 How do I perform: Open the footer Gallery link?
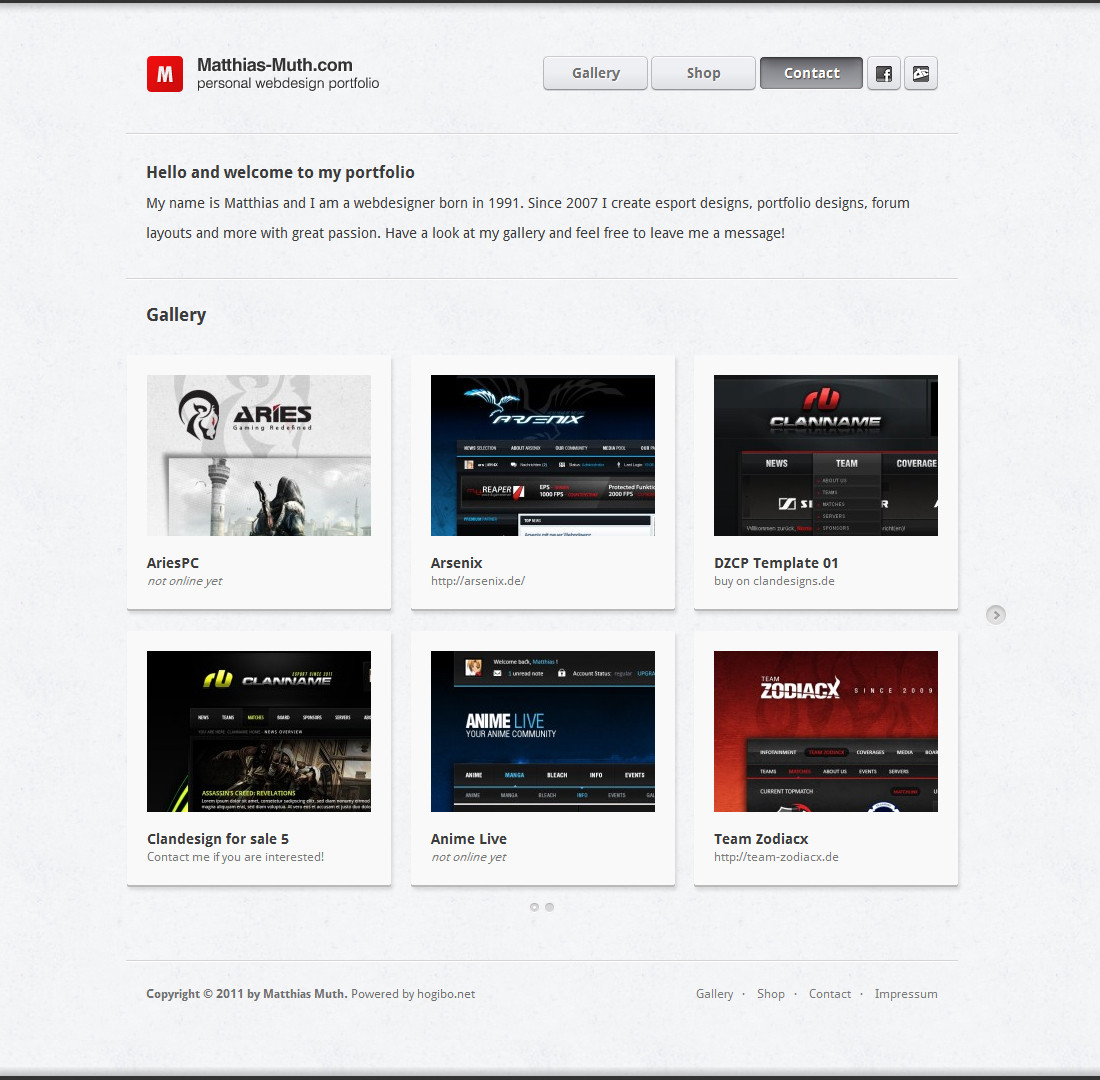714,994
